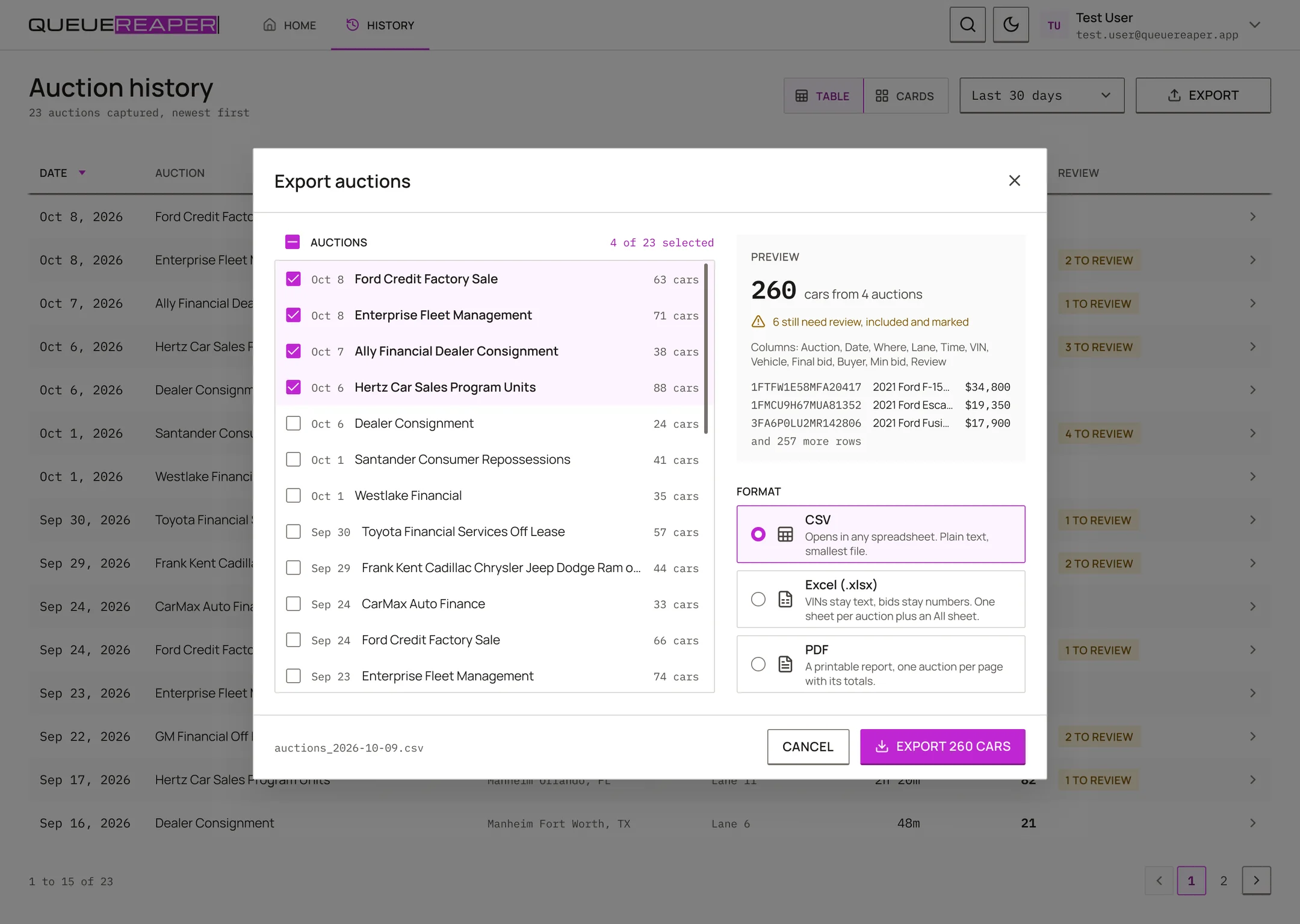Click the 3 TO REVIEW badge
1300x924 pixels.
1099,347
